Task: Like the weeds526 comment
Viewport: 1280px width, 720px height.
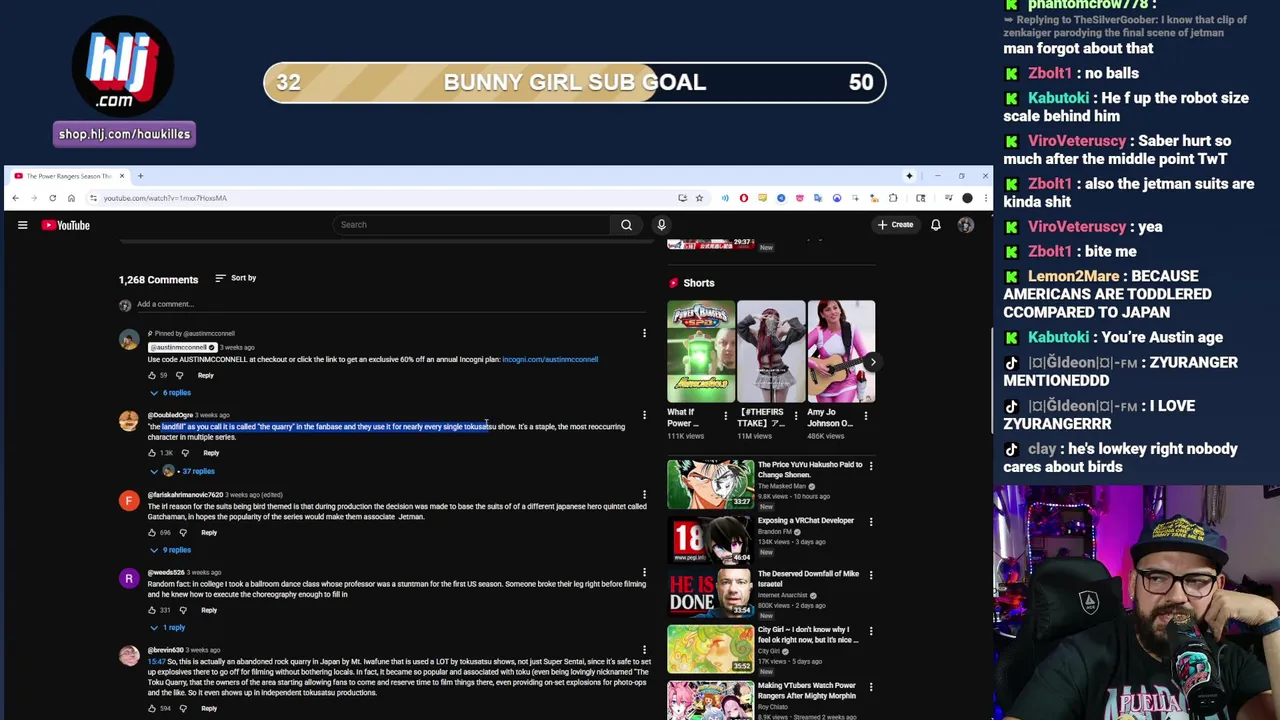Action: [x=152, y=610]
